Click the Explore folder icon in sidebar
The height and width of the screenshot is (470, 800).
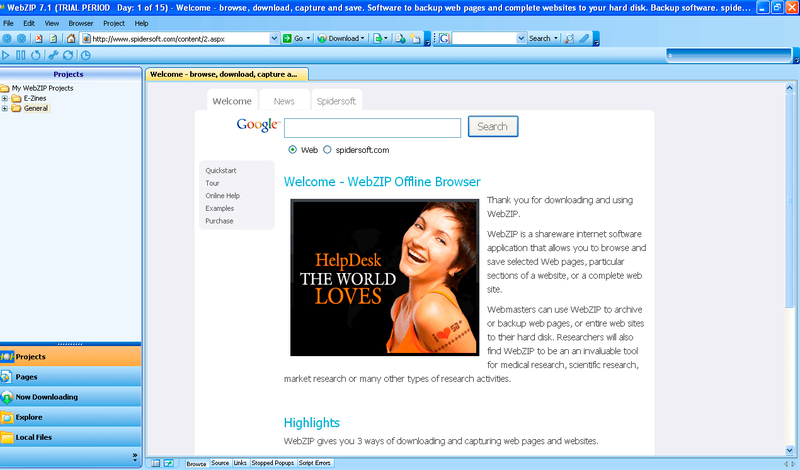pyautogui.click(x=7, y=417)
